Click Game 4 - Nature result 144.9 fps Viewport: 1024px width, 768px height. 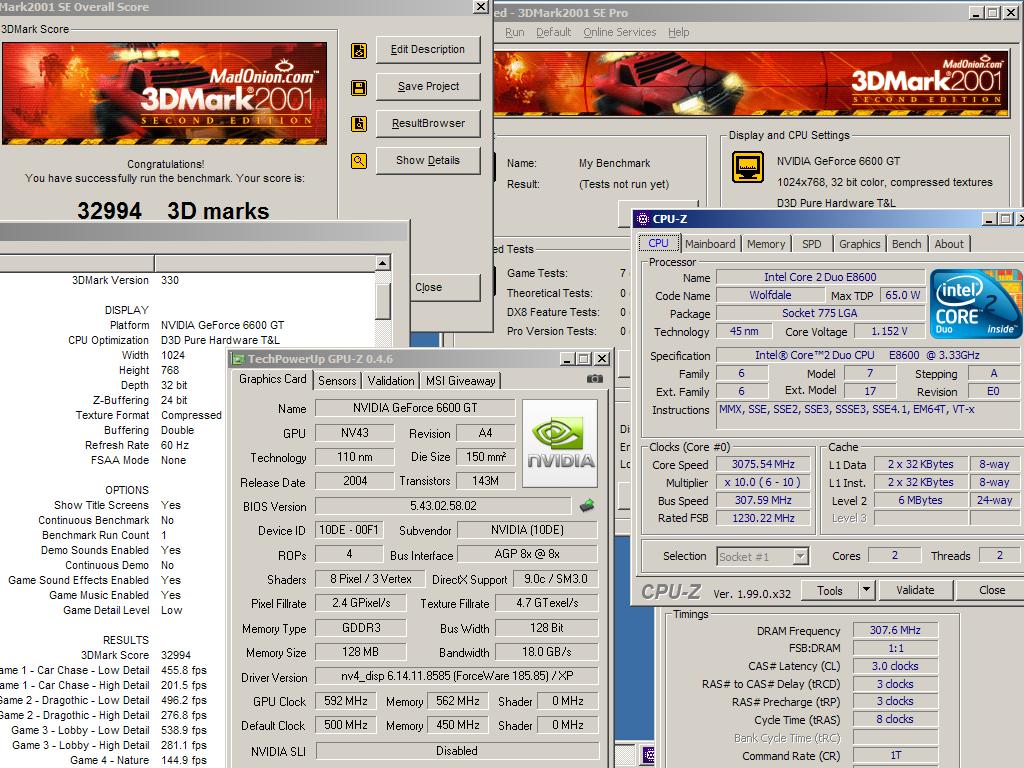click(184, 760)
